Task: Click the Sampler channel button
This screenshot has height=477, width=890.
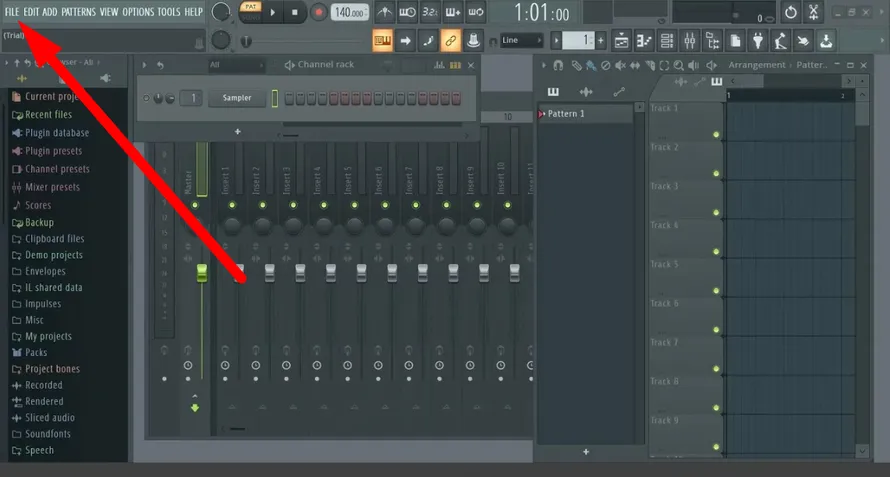Action: tap(237, 98)
